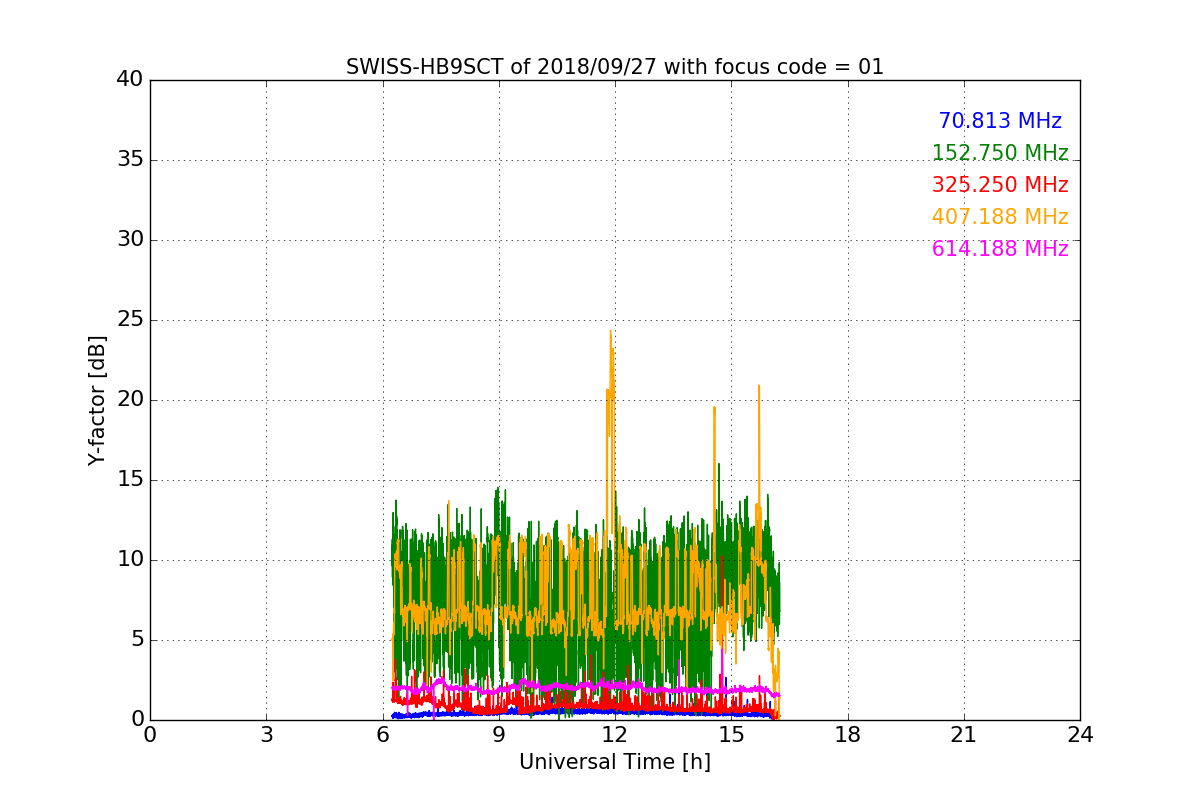This screenshot has height=800, width=1200.
Task: Click the x-axis tick label 9
Action: coord(499,735)
